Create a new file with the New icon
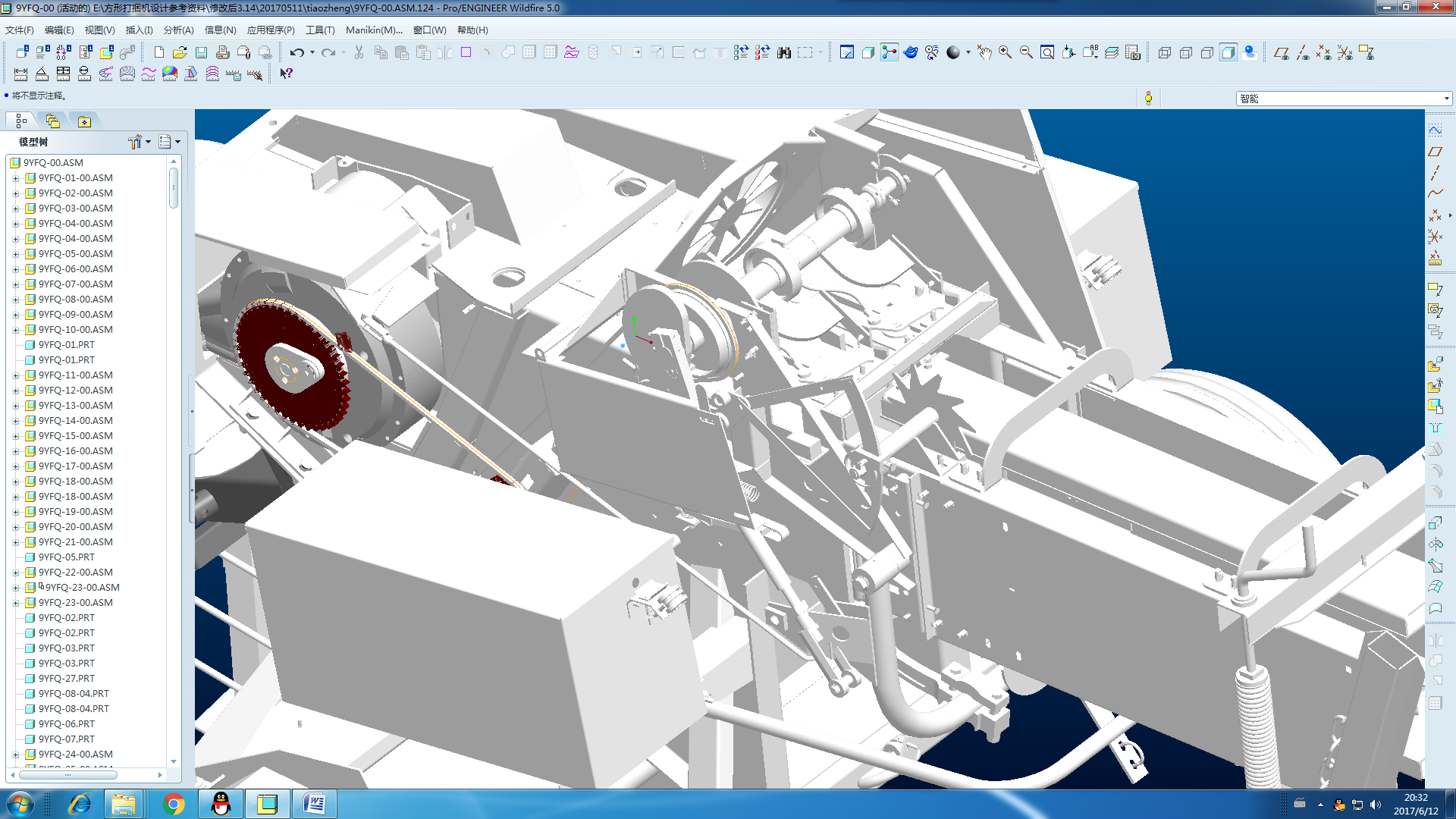The image size is (1456, 819). [x=158, y=52]
